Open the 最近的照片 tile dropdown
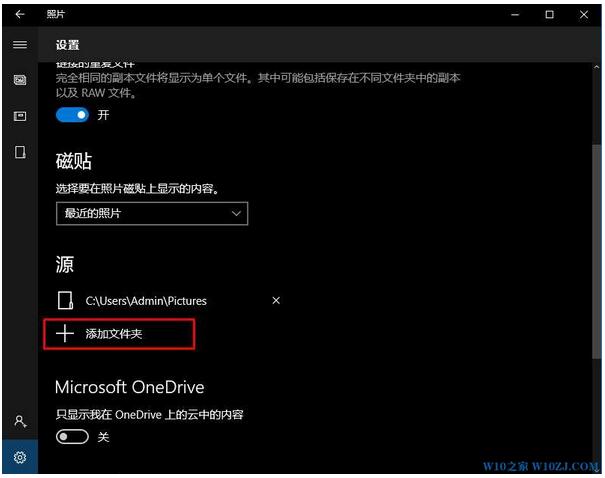 (x=152, y=213)
